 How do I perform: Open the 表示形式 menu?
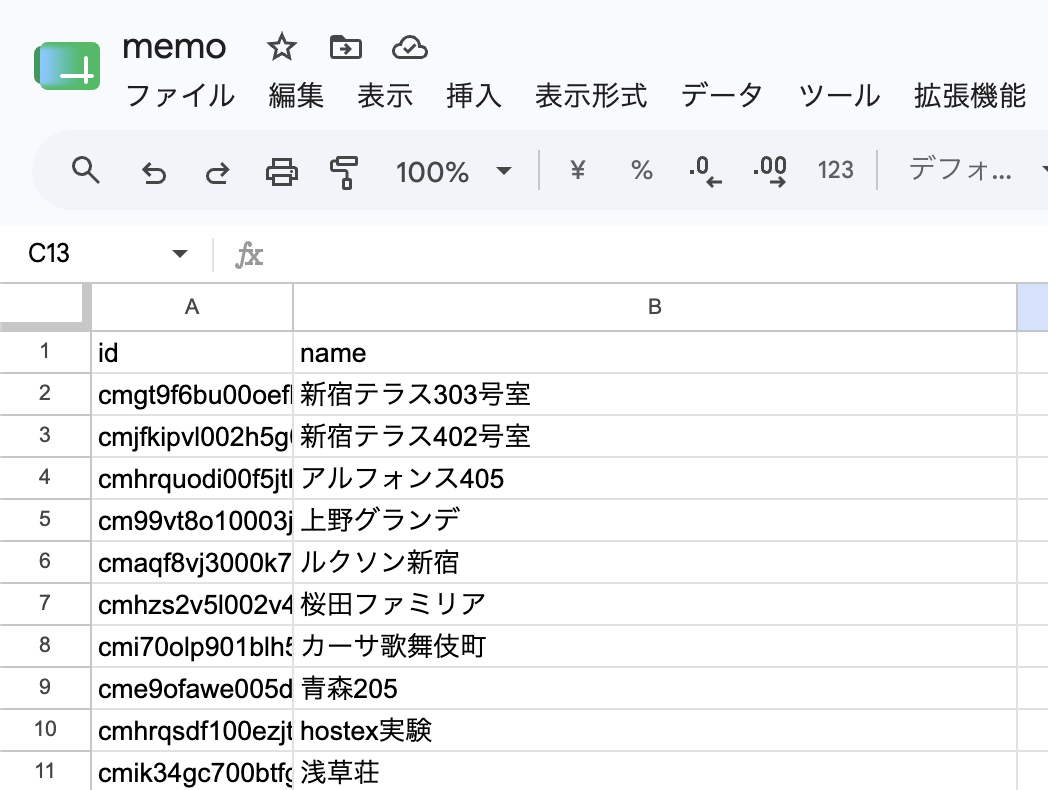click(592, 96)
